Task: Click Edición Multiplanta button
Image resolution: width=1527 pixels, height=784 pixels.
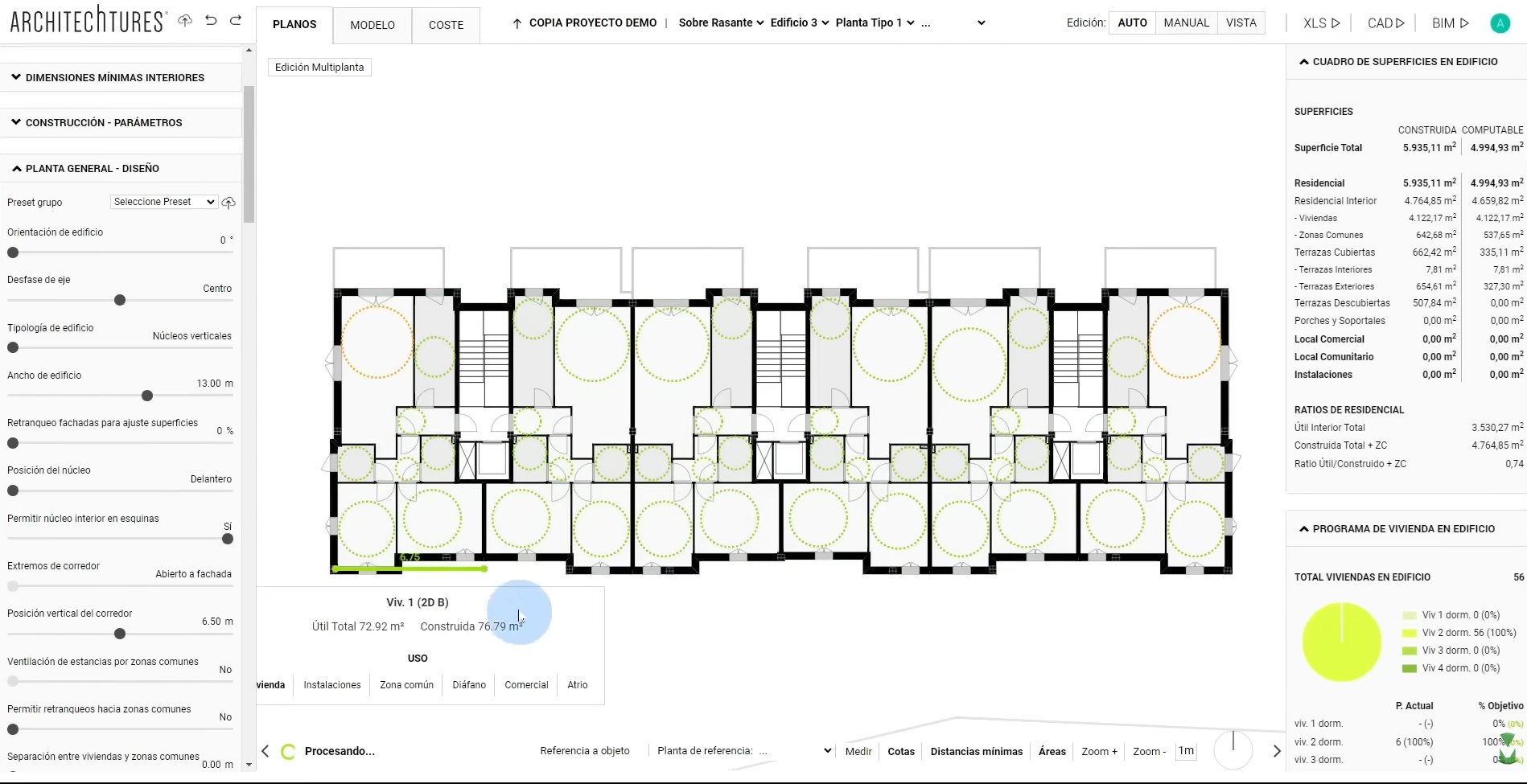Action: (319, 68)
